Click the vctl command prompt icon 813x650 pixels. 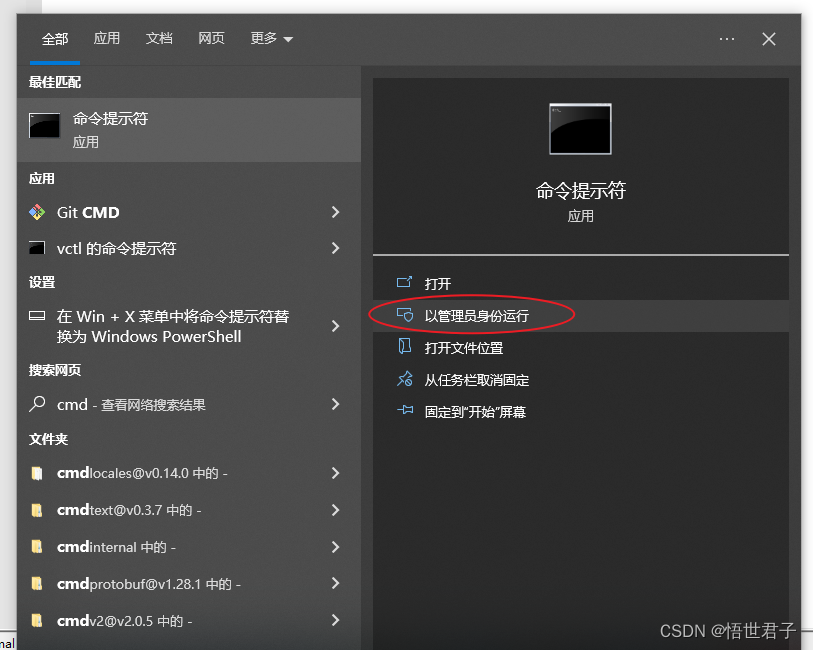[x=37, y=248]
